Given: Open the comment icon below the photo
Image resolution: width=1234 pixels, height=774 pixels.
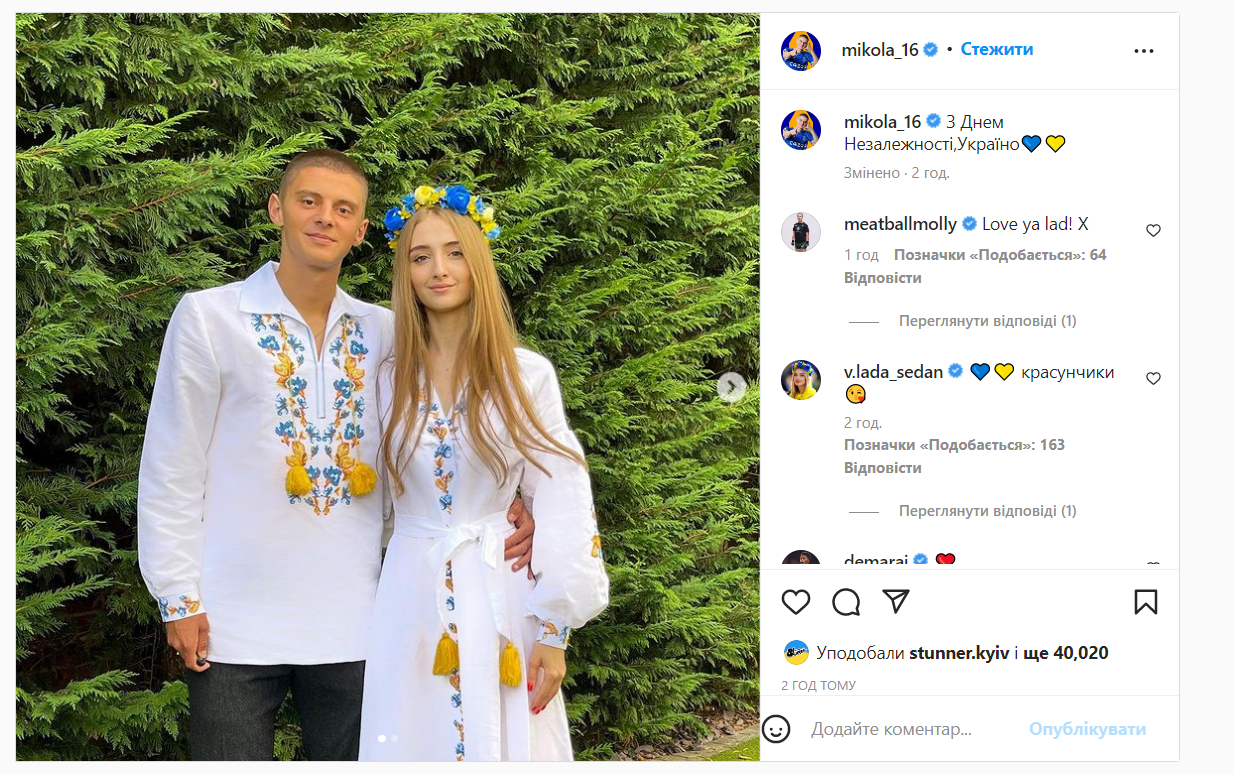Looking at the screenshot, I should point(846,602).
